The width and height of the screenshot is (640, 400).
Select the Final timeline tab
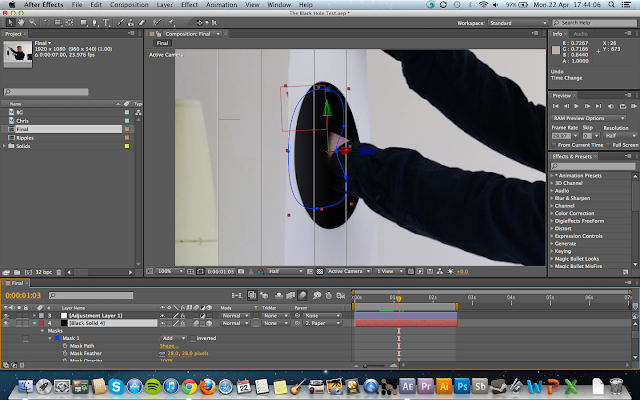(17, 283)
